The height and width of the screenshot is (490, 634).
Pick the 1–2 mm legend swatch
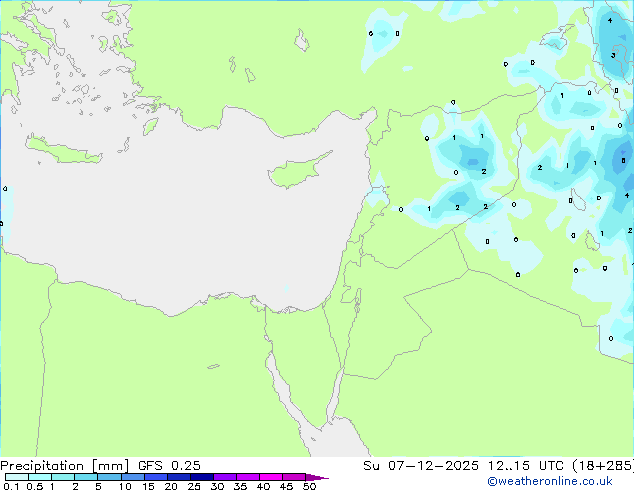pyautogui.click(x=63, y=477)
